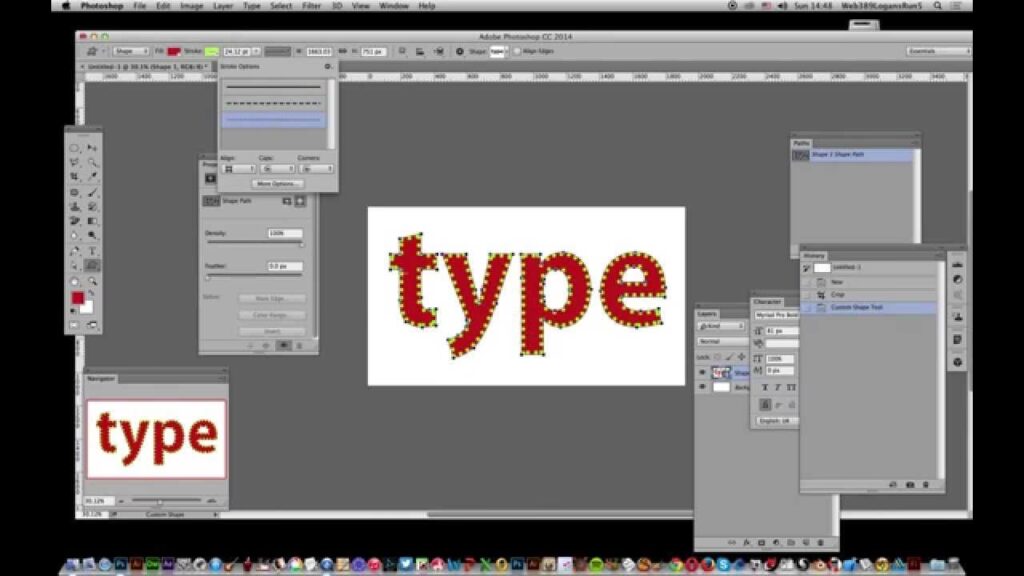Click the red foreground color swatch

pos(78,298)
